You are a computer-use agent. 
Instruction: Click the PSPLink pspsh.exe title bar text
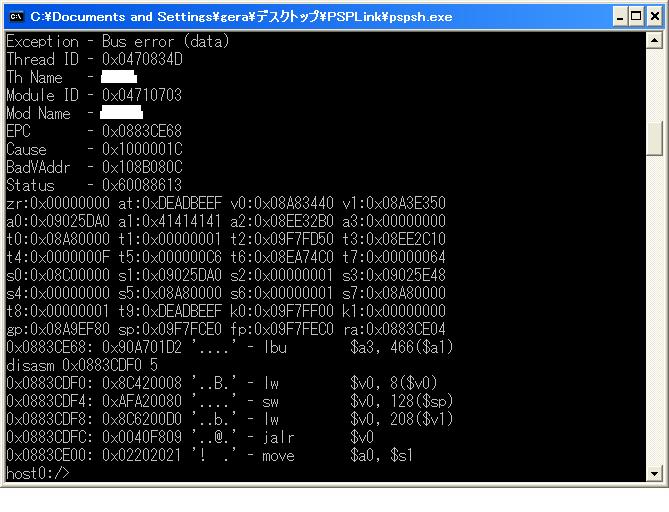pyautogui.click(x=240, y=16)
